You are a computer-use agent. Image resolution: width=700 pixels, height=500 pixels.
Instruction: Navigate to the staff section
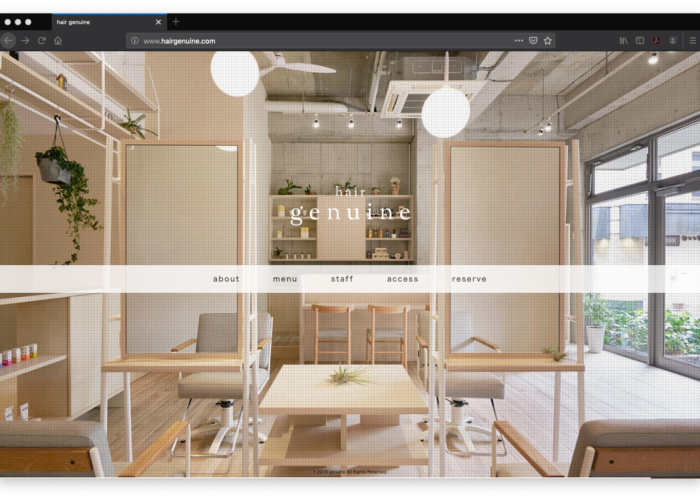click(x=342, y=279)
